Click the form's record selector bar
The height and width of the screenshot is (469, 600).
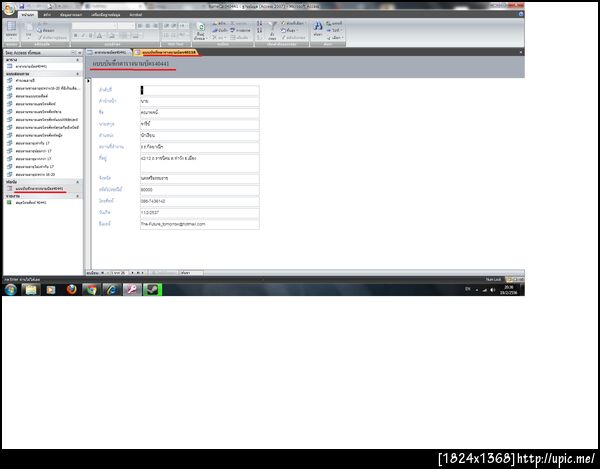(x=88, y=174)
